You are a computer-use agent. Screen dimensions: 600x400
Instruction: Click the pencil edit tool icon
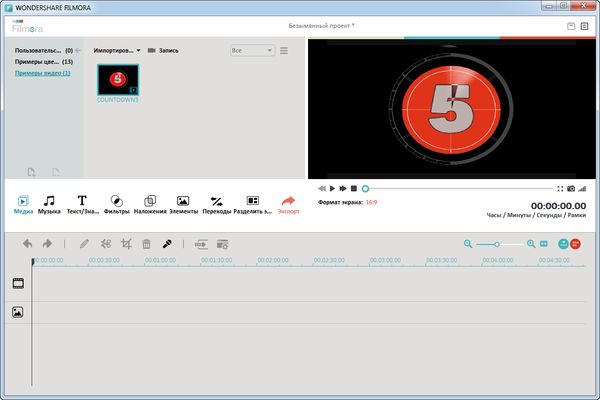pyautogui.click(x=84, y=244)
